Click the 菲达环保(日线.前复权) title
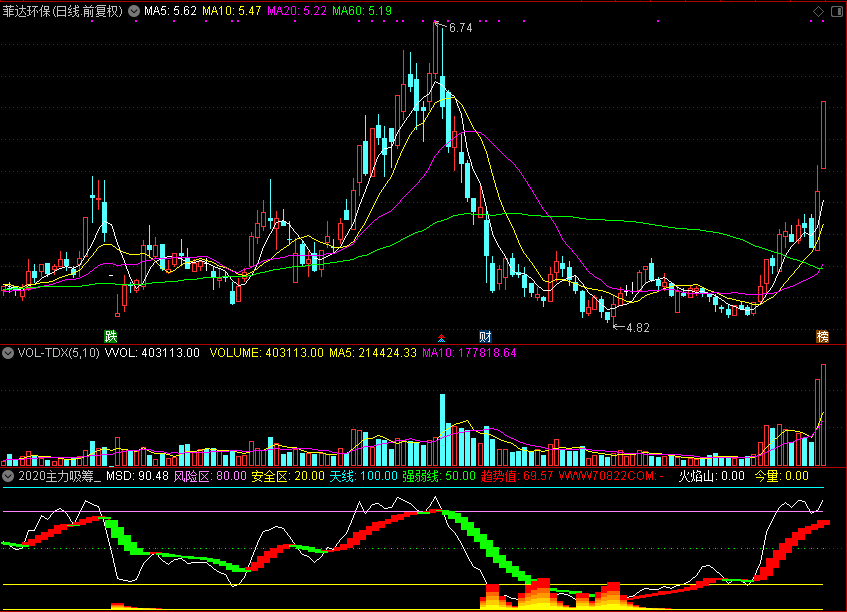This screenshot has width=847, height=612. click(x=62, y=11)
